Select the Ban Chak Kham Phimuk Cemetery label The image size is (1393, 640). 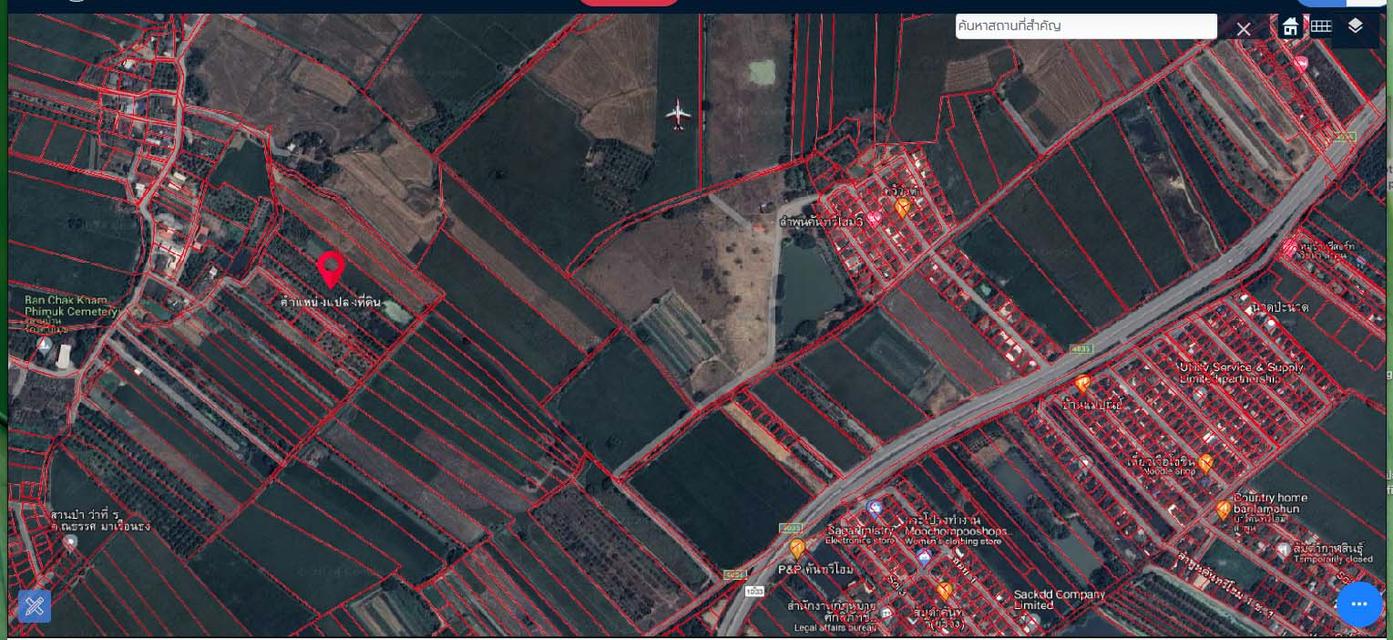[71, 306]
